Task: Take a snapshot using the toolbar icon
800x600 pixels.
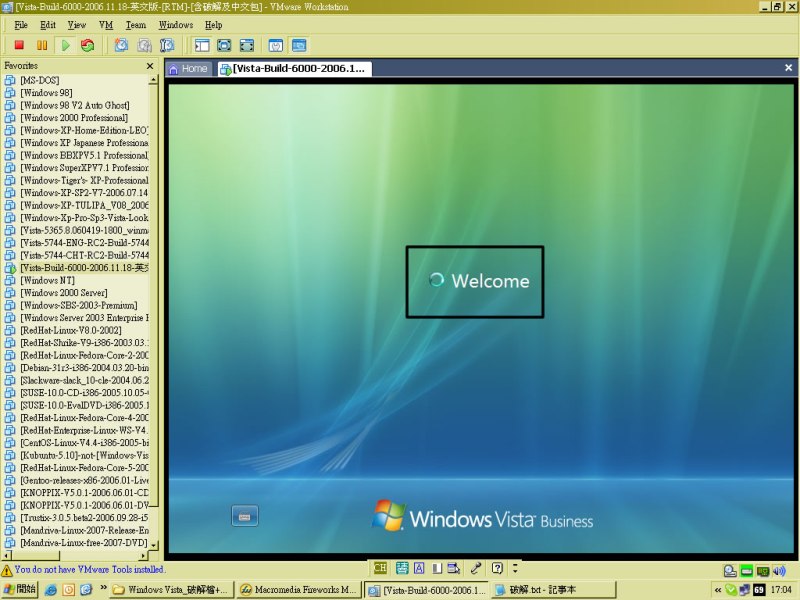Action: coord(121,45)
